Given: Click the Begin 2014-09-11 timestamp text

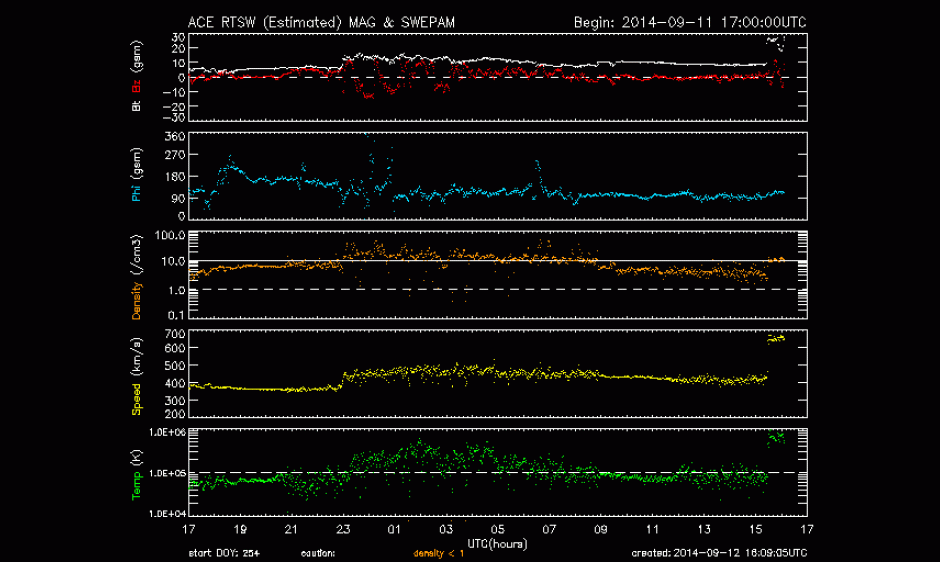Looking at the screenshot, I should (689, 21).
